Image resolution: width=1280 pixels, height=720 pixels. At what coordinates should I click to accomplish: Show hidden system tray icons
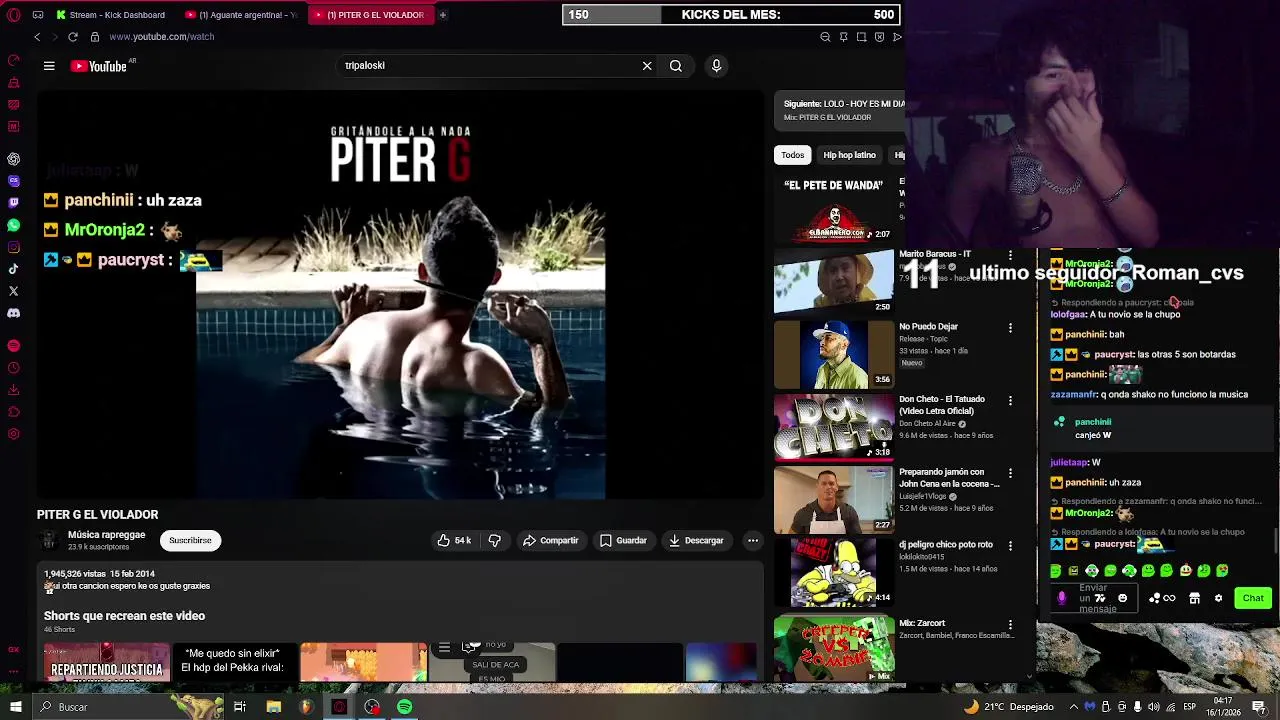click(x=1074, y=707)
